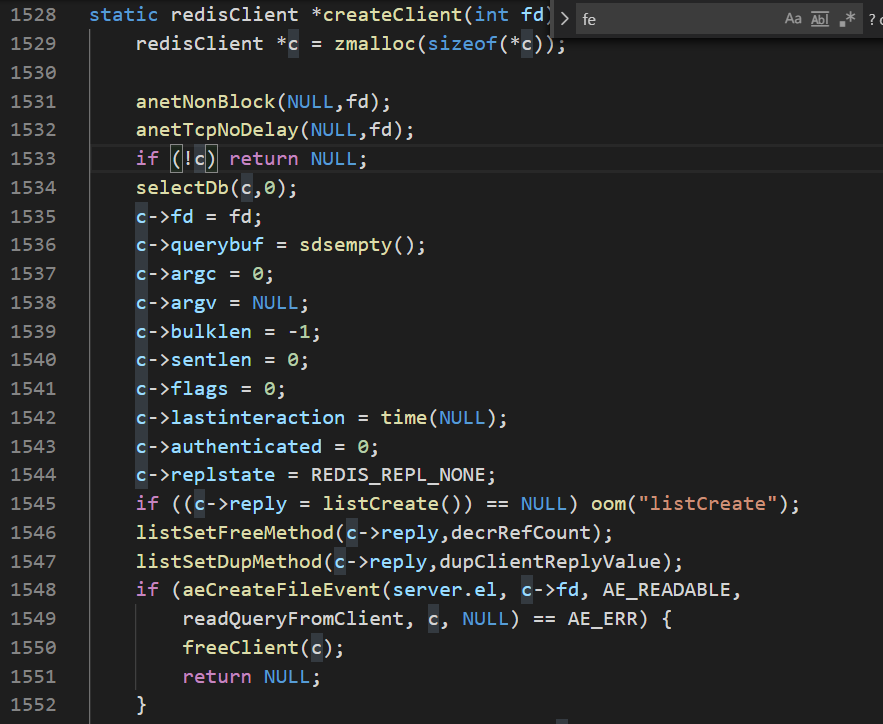Click the argv member on line 1538
Image resolution: width=883 pixels, height=724 pixels.
coord(194,303)
